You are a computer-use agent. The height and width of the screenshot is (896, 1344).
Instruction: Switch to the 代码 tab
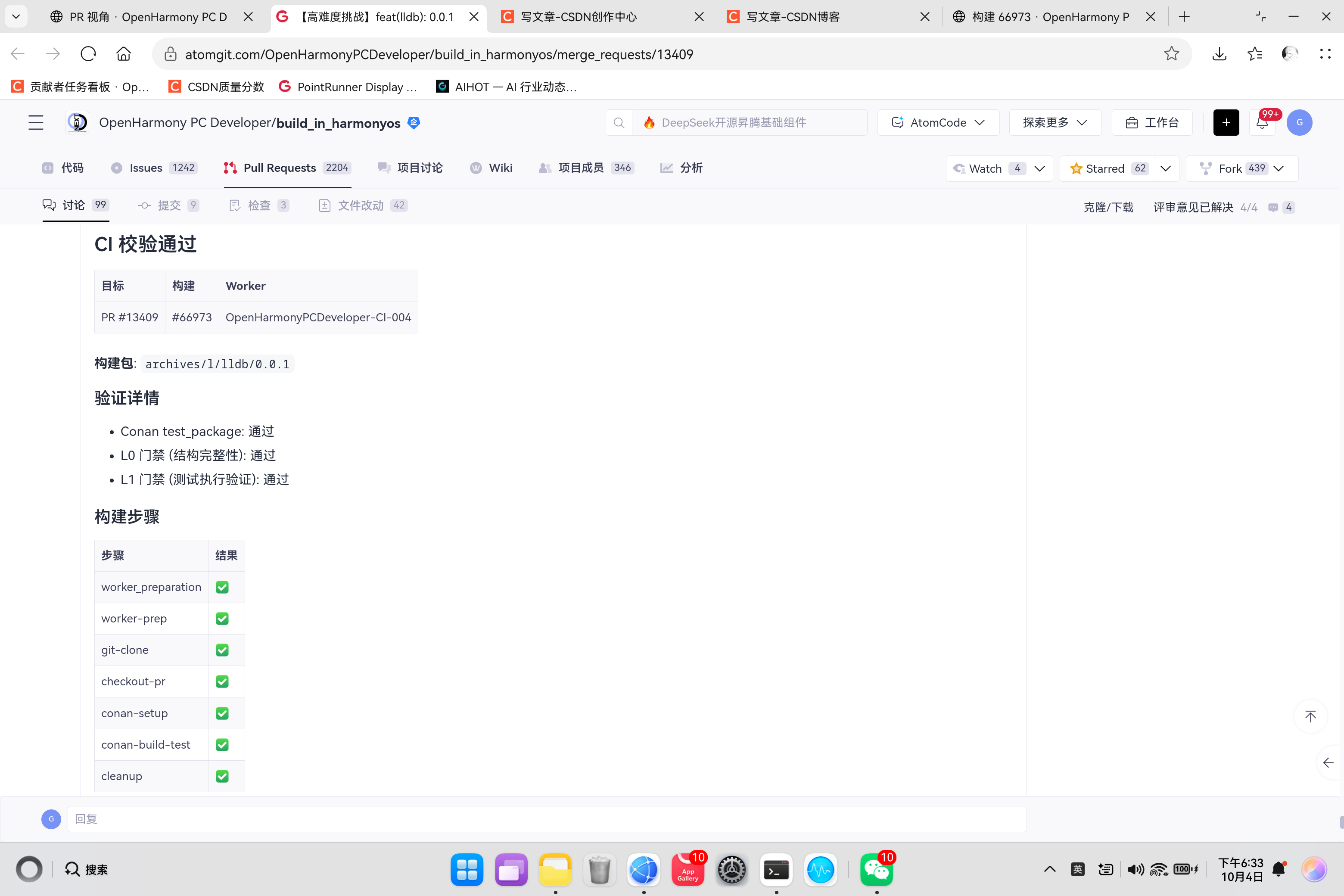pyautogui.click(x=63, y=168)
